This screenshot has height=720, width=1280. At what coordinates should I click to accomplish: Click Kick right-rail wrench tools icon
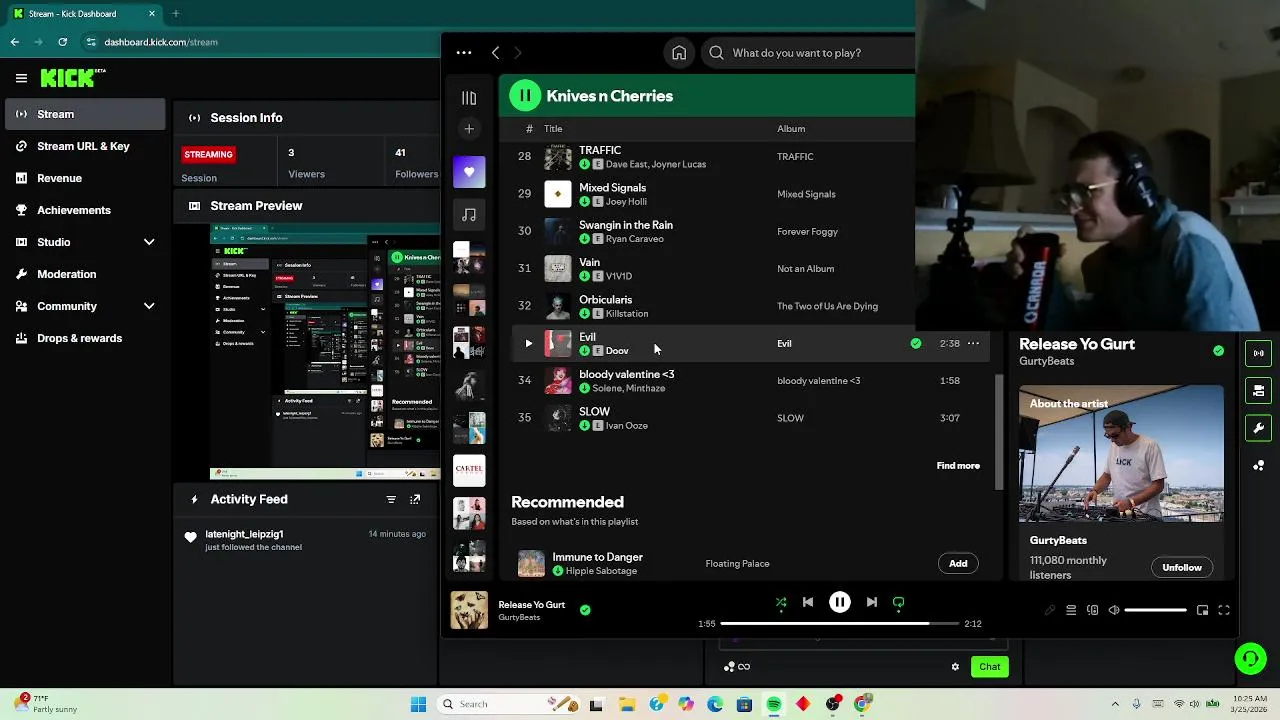coord(1258,428)
